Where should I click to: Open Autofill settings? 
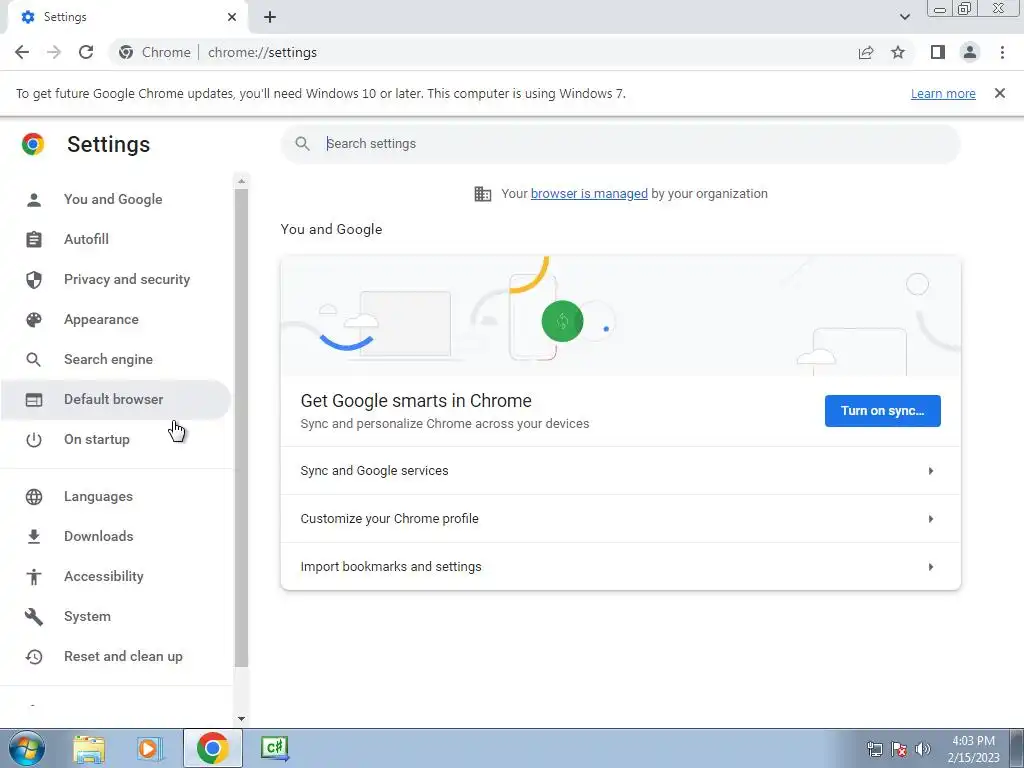116,239
